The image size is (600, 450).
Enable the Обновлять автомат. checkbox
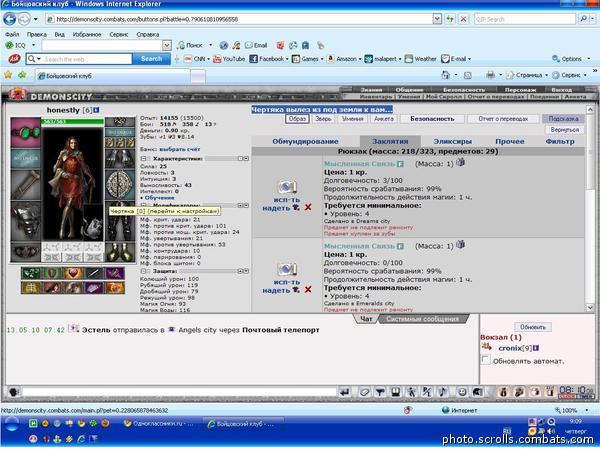tap(486, 360)
